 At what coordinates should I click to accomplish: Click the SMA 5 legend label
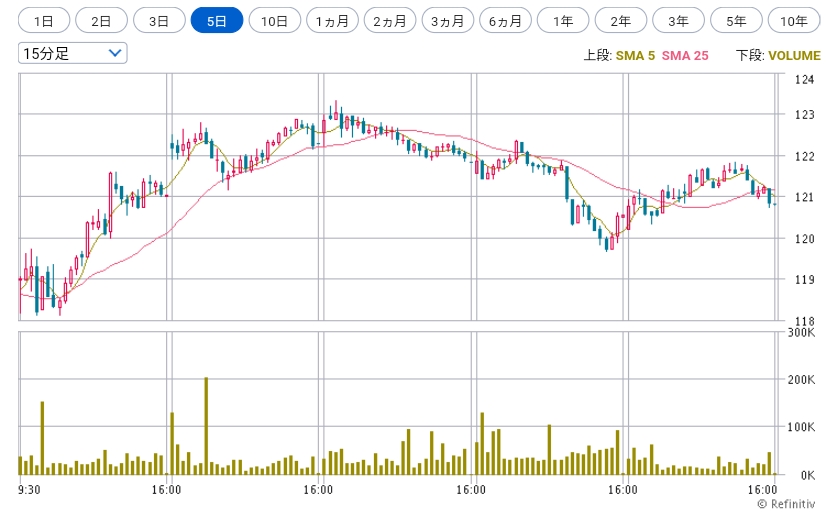[x=635, y=55]
